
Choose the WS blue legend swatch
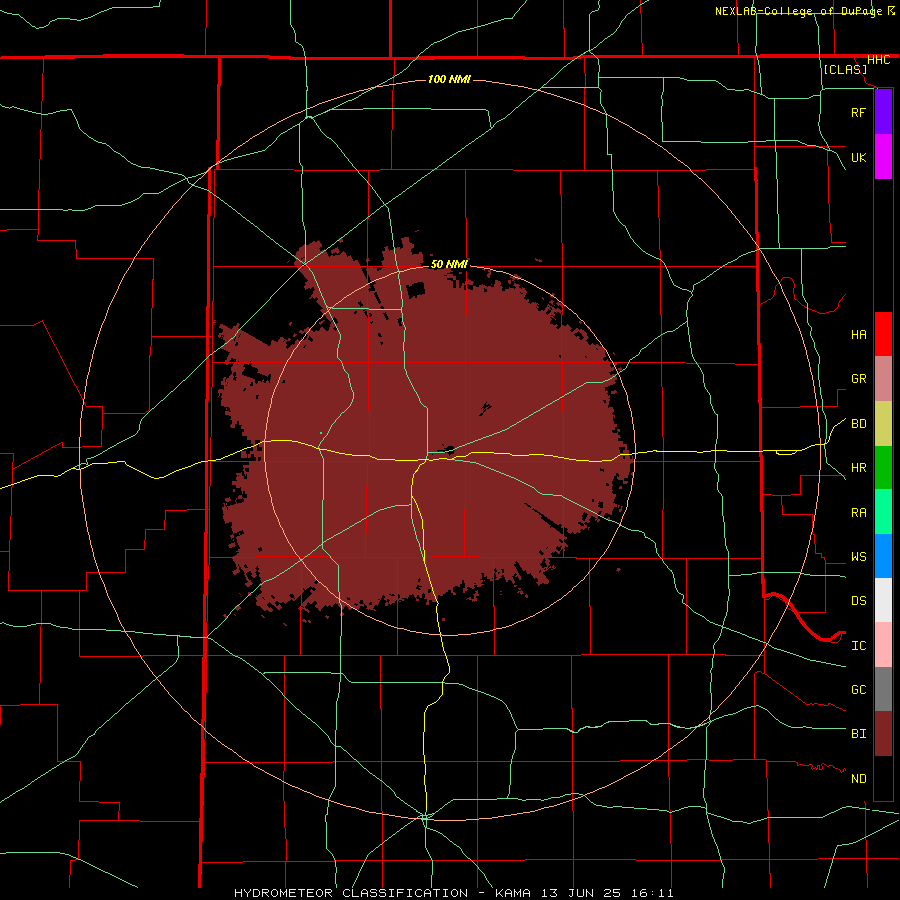tap(883, 556)
